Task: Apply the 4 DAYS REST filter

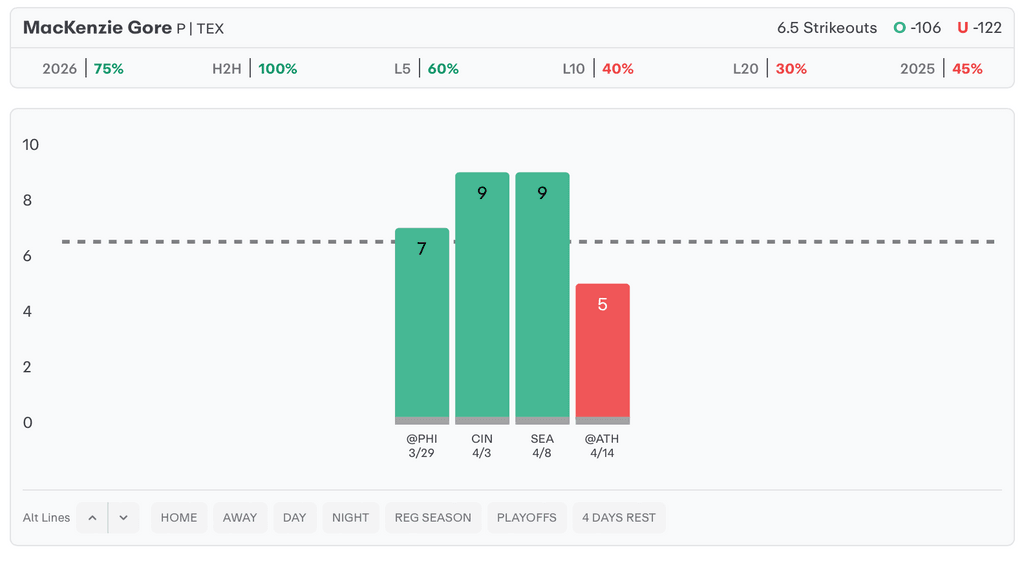Action: click(619, 518)
